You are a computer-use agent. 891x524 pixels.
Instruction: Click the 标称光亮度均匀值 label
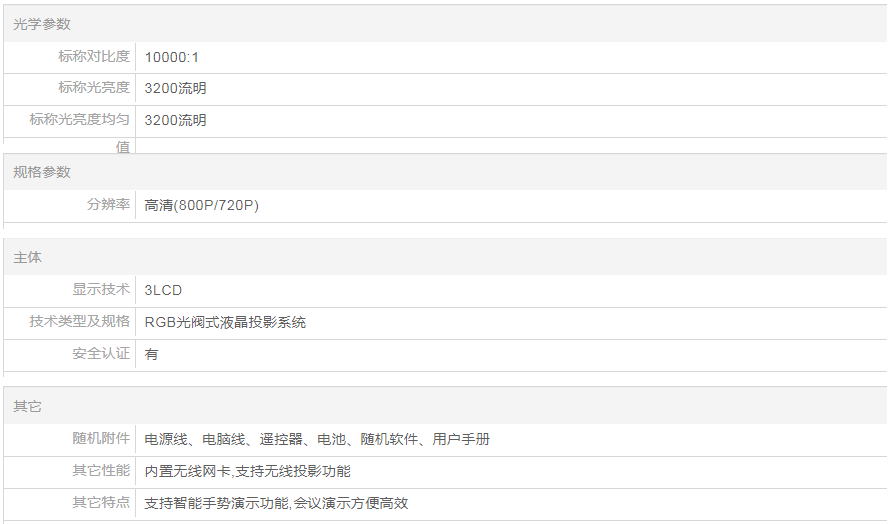80,121
